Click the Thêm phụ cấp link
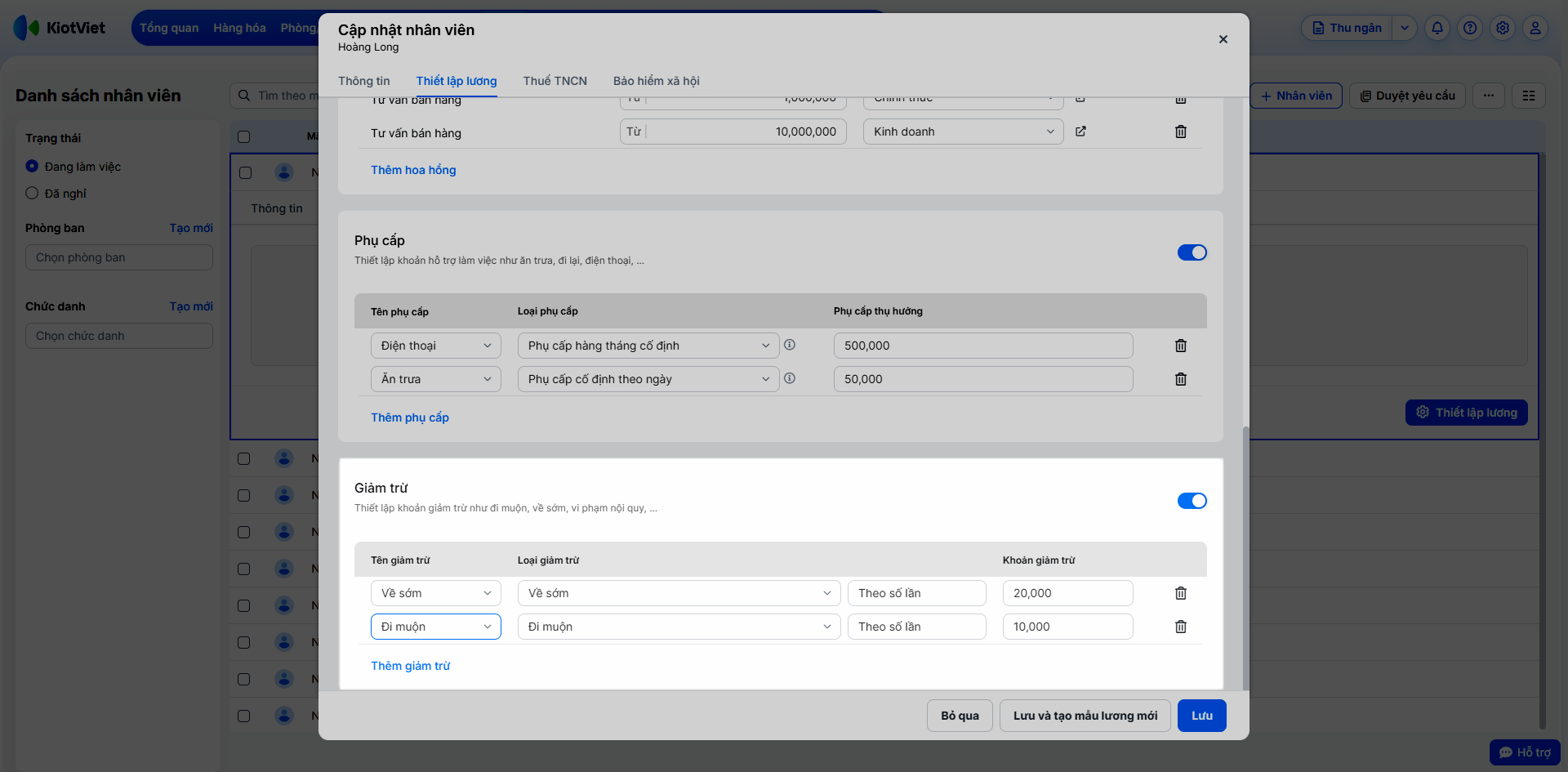The width and height of the screenshot is (1568, 772). coord(410,417)
